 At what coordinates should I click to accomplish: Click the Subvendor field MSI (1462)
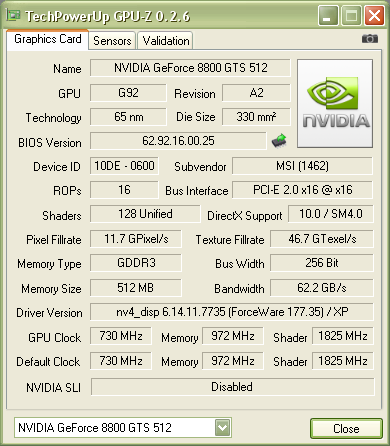point(302,166)
